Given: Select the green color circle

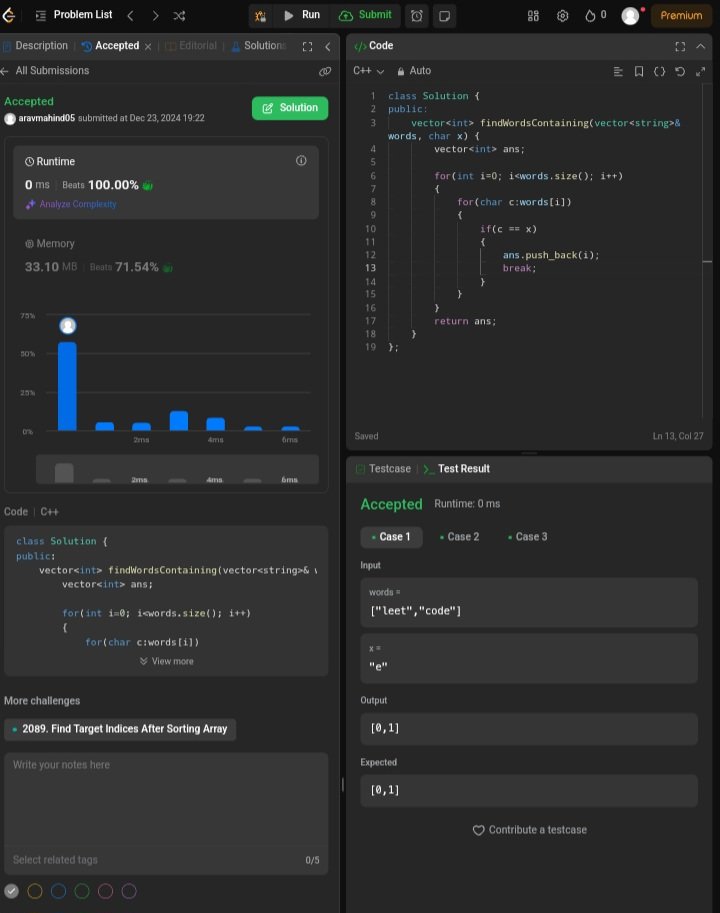Looking at the screenshot, I should point(82,891).
